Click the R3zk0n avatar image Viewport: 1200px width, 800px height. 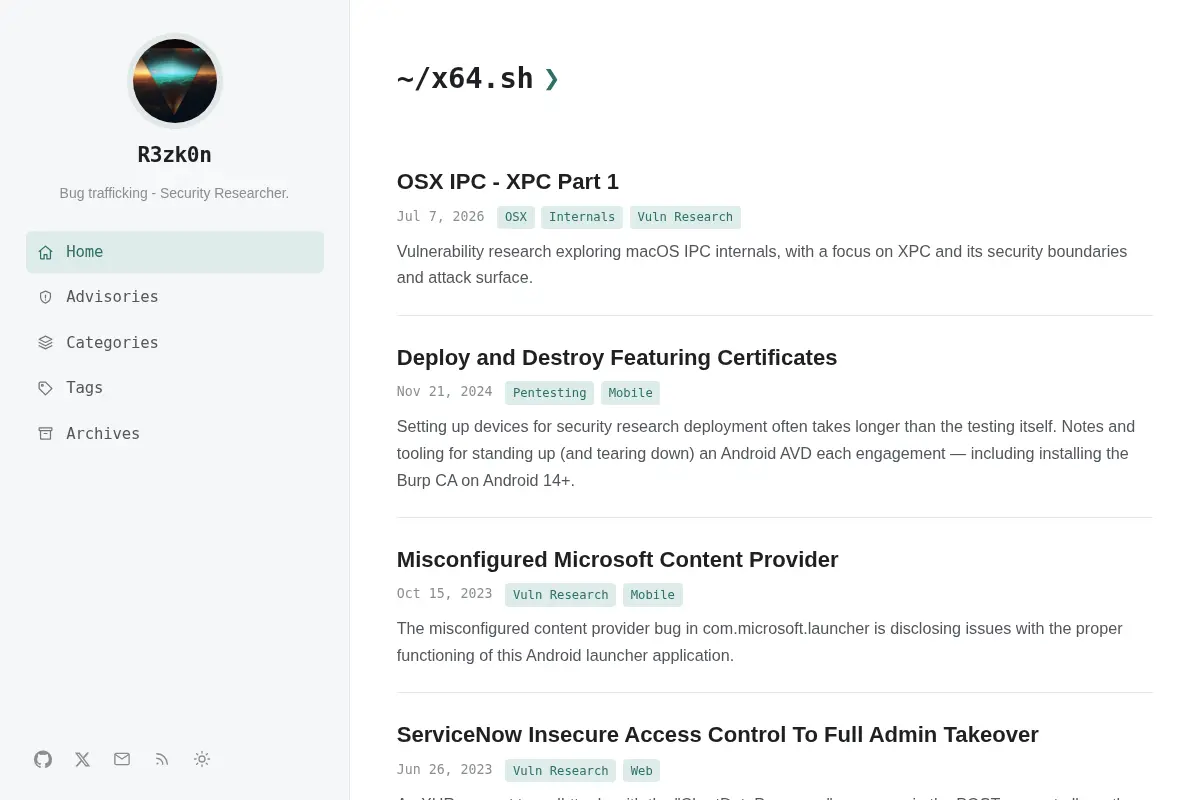[x=175, y=81]
